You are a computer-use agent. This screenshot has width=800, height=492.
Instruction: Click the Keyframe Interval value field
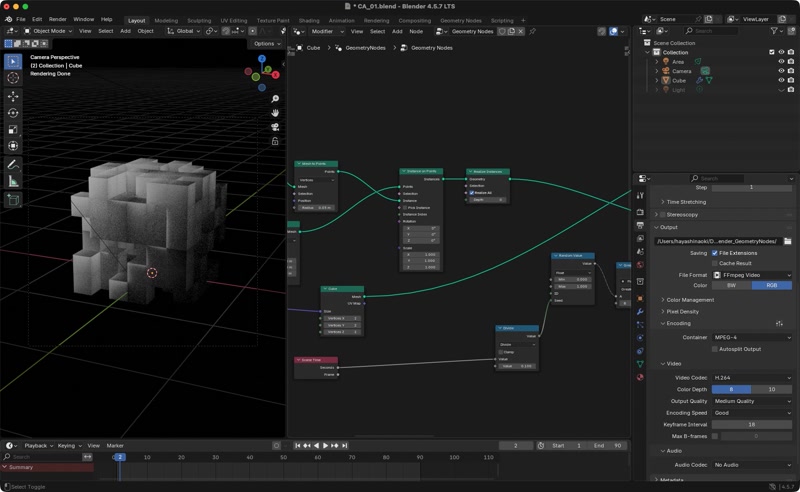(x=751, y=425)
